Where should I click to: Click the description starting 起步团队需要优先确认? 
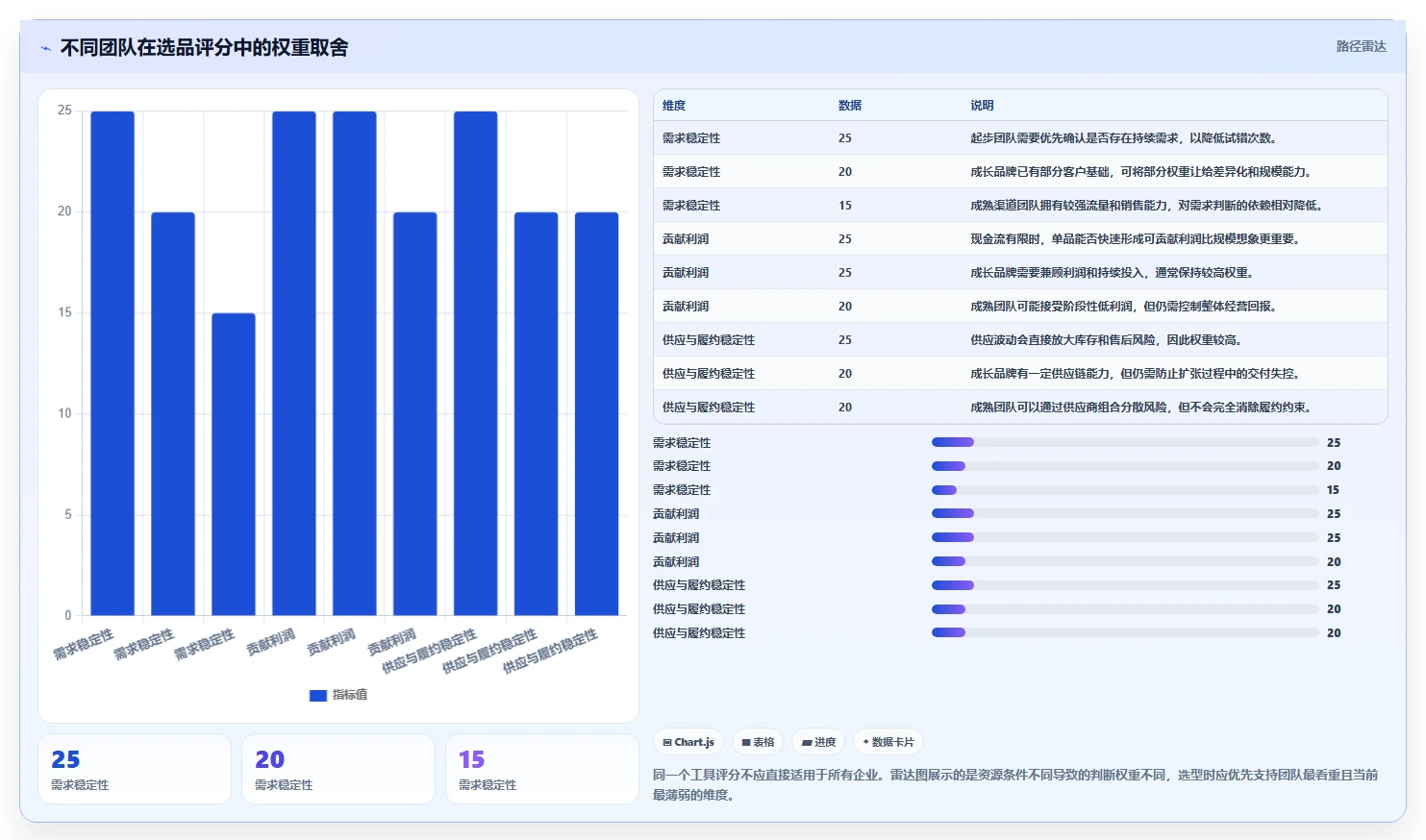tap(1125, 138)
